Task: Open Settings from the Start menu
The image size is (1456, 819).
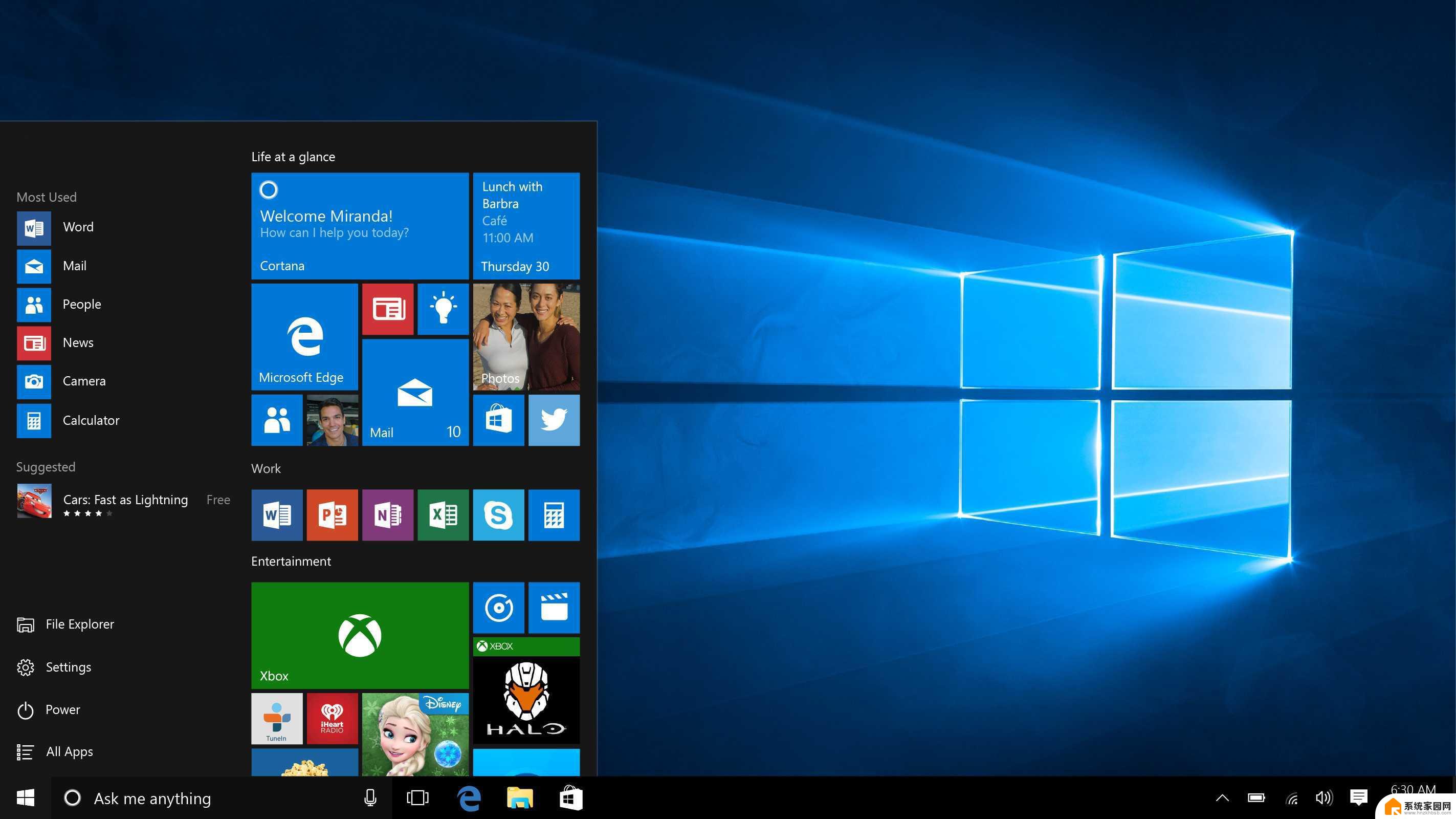Action: [54, 667]
